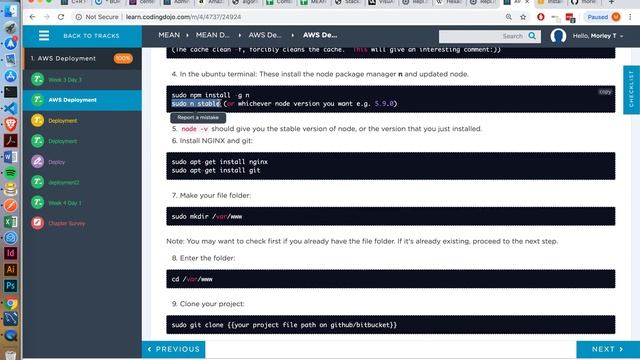640x360 pixels.
Task: Copy the npm install code block
Action: tap(604, 92)
